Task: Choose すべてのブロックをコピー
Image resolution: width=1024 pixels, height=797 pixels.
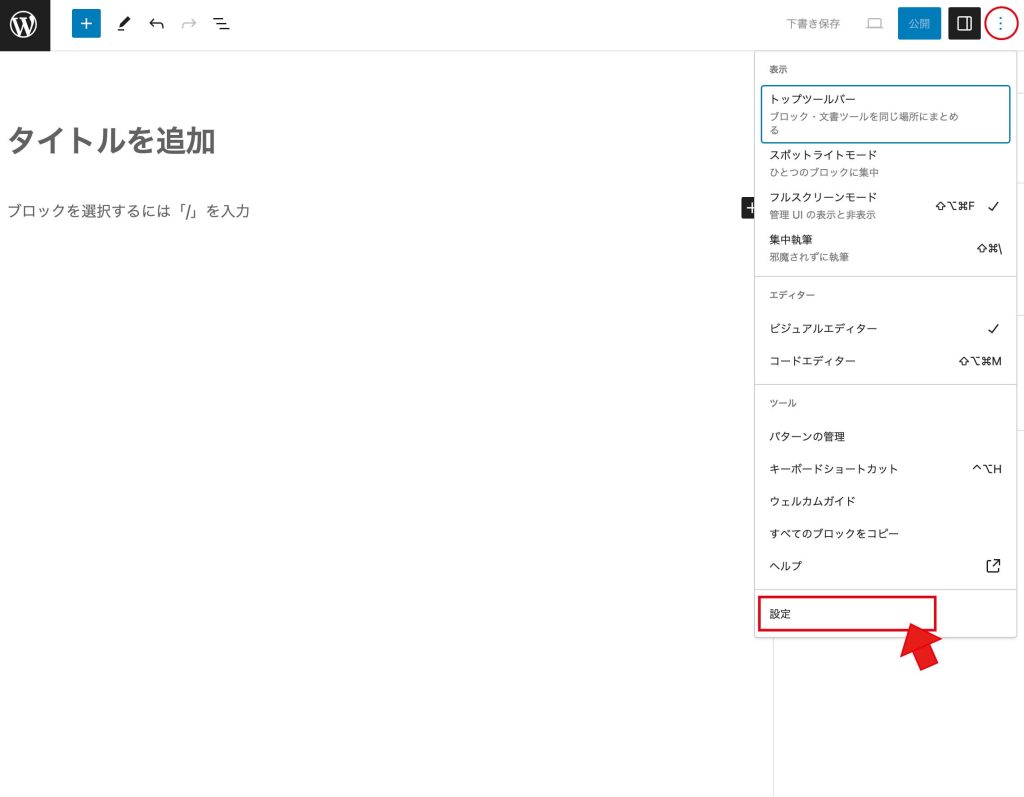Action: point(885,534)
